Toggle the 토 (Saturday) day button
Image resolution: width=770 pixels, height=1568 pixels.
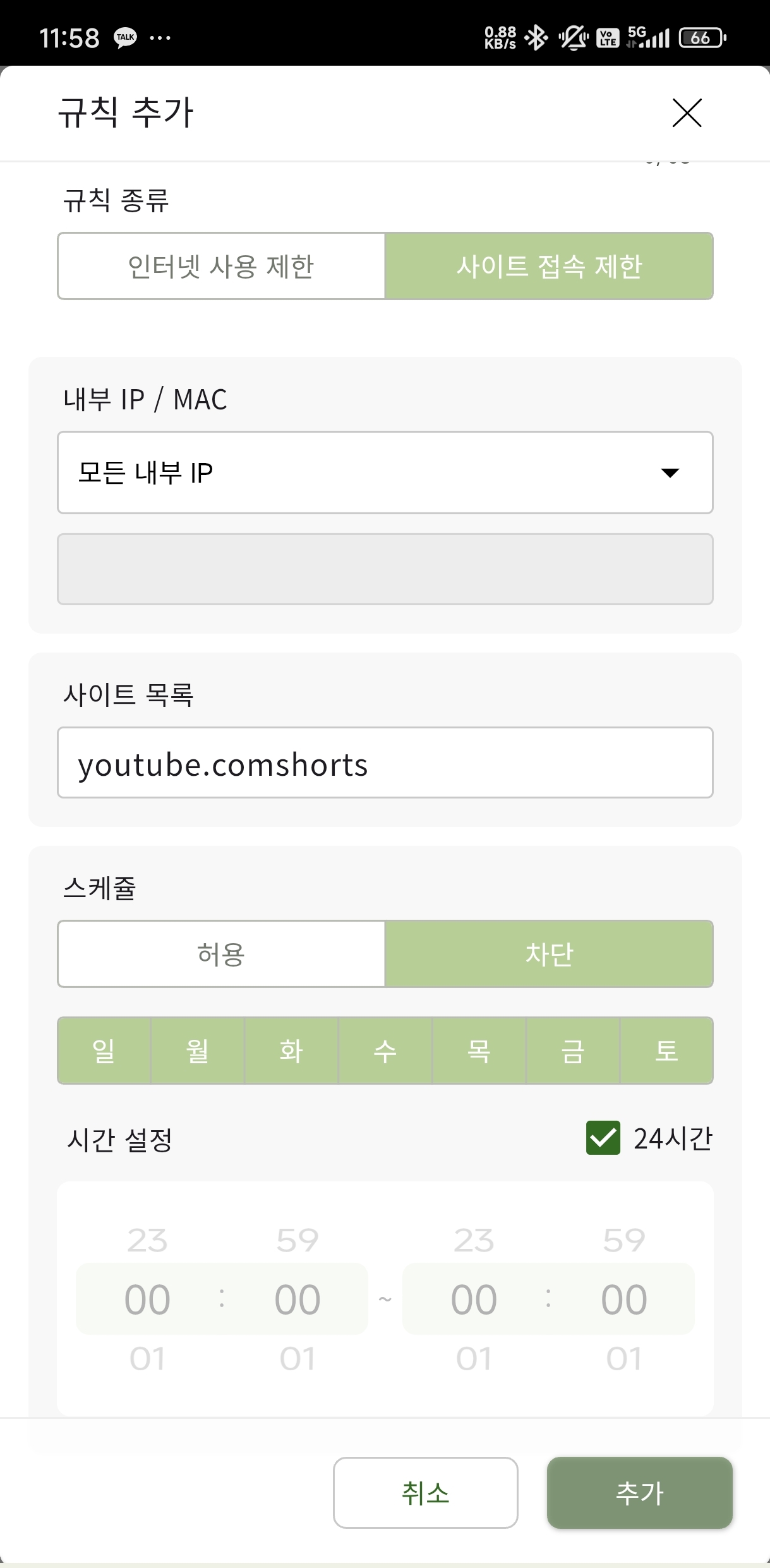[667, 1051]
